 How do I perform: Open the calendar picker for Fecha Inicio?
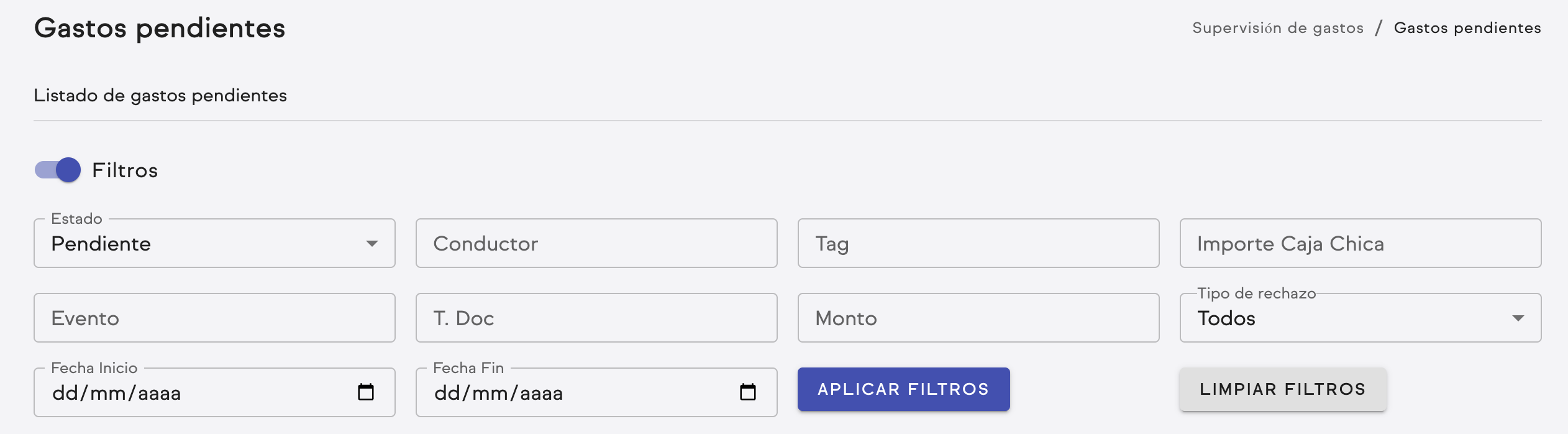coord(366,392)
